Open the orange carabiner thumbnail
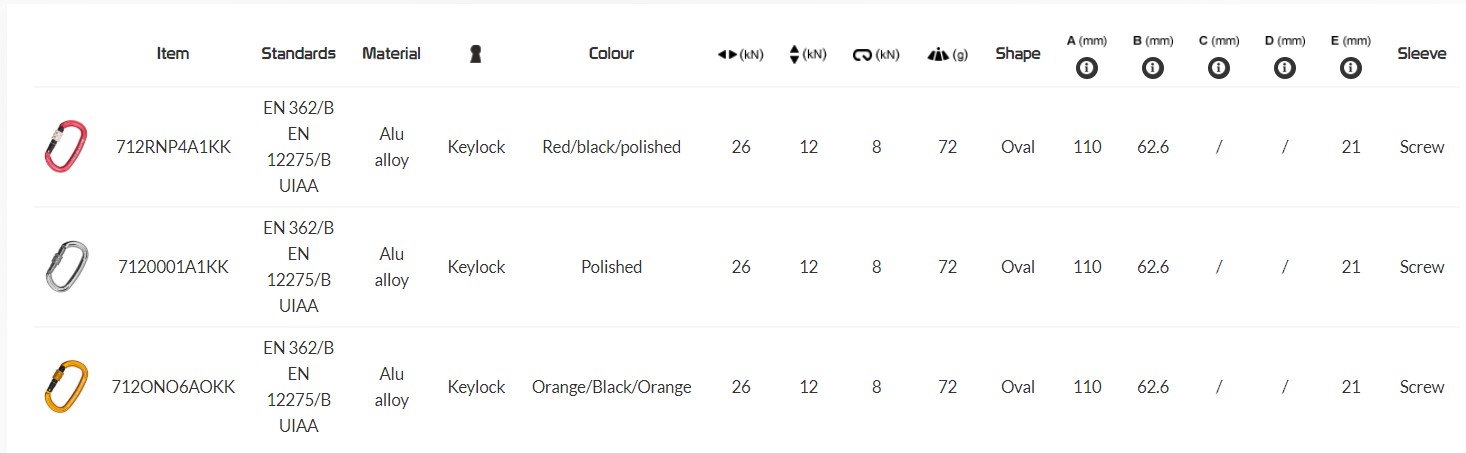Screen dimensions: 1466x453 [x=66, y=387]
